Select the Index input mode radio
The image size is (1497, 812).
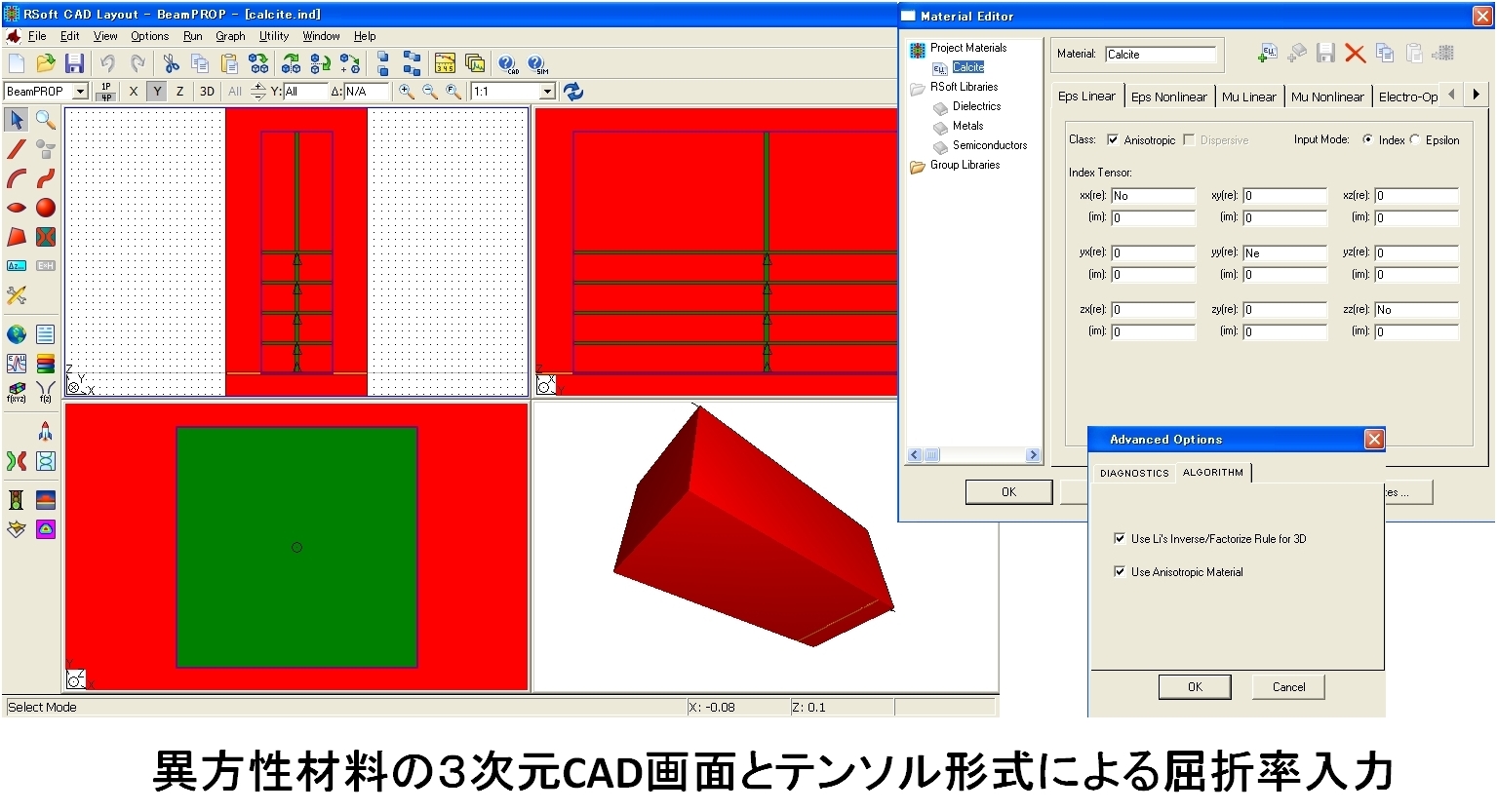1368,139
